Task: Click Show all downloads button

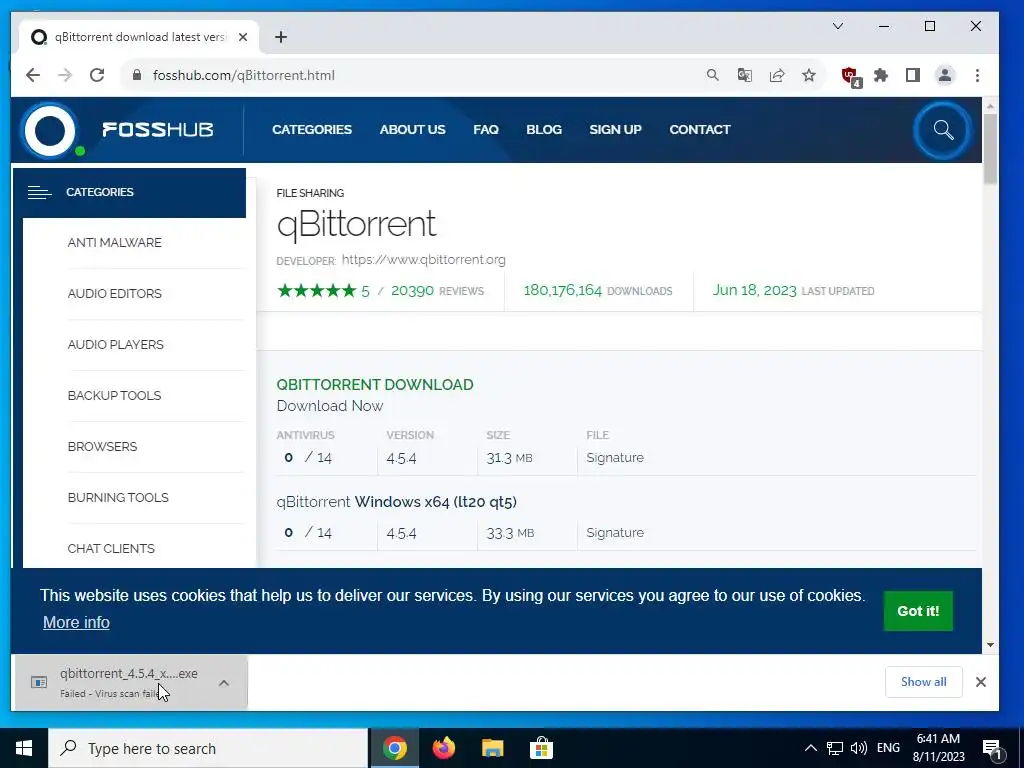Action: (923, 682)
